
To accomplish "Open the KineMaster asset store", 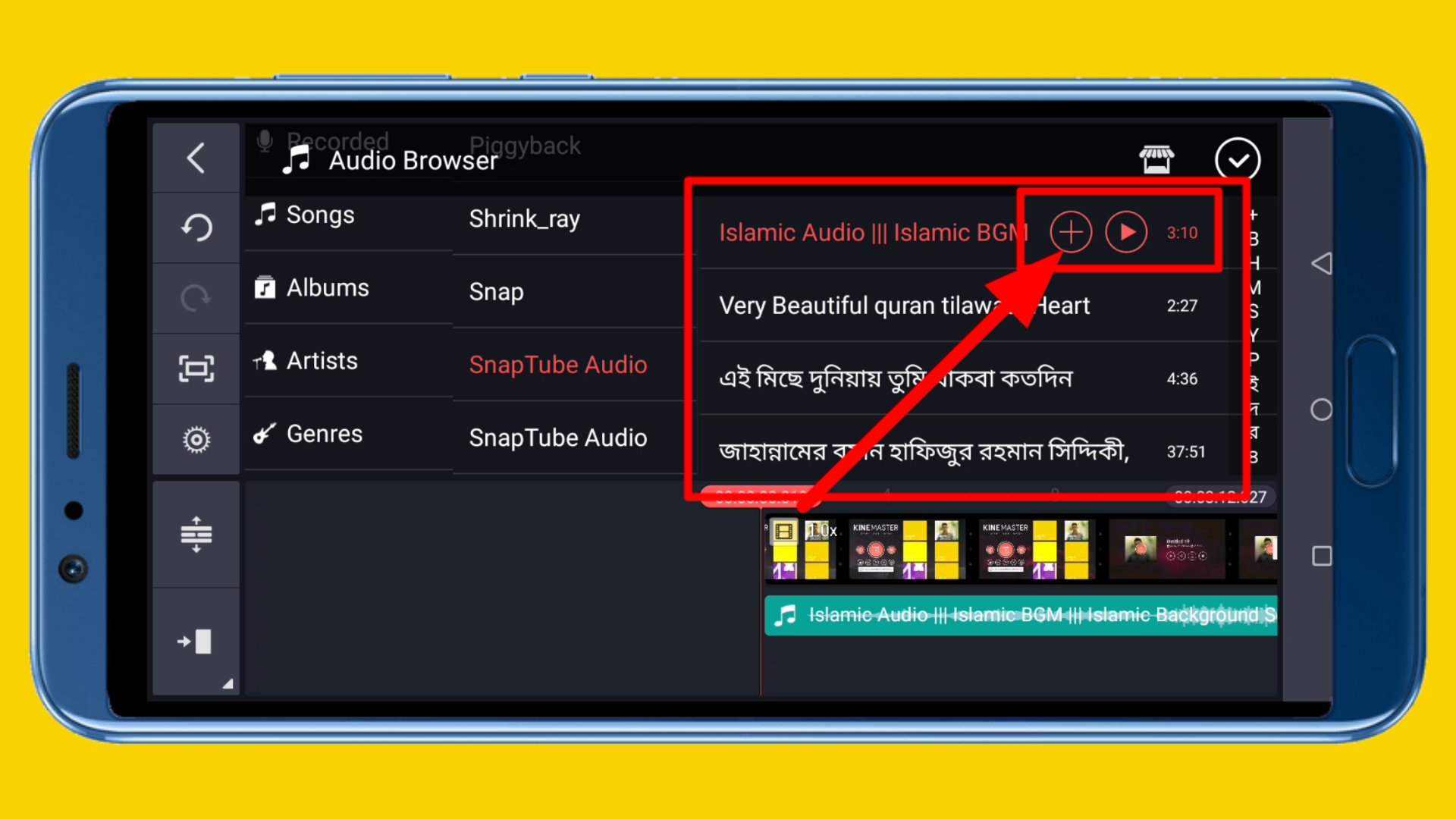I will click(x=1157, y=159).
